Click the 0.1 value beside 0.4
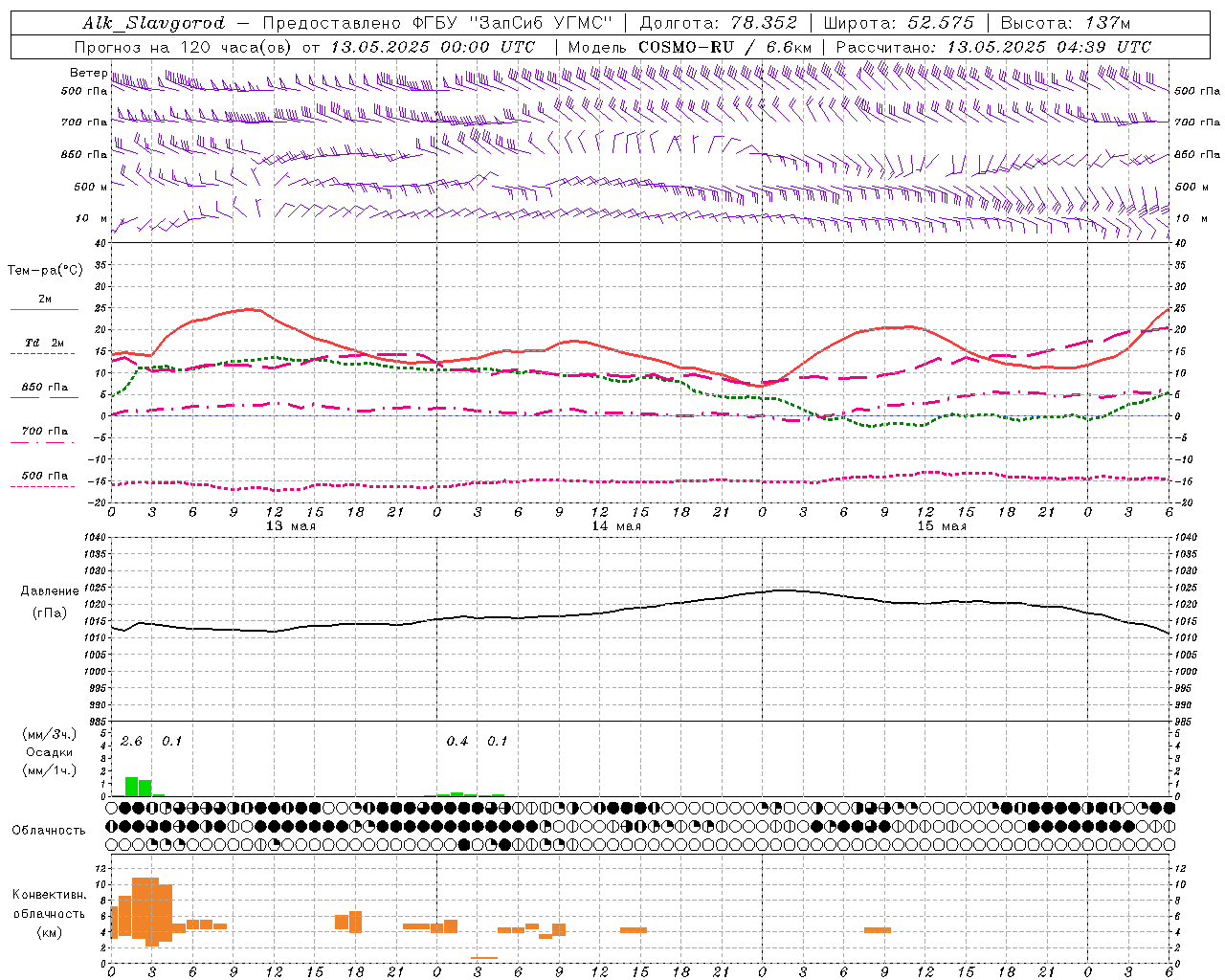The image size is (1225, 980). coord(498,742)
